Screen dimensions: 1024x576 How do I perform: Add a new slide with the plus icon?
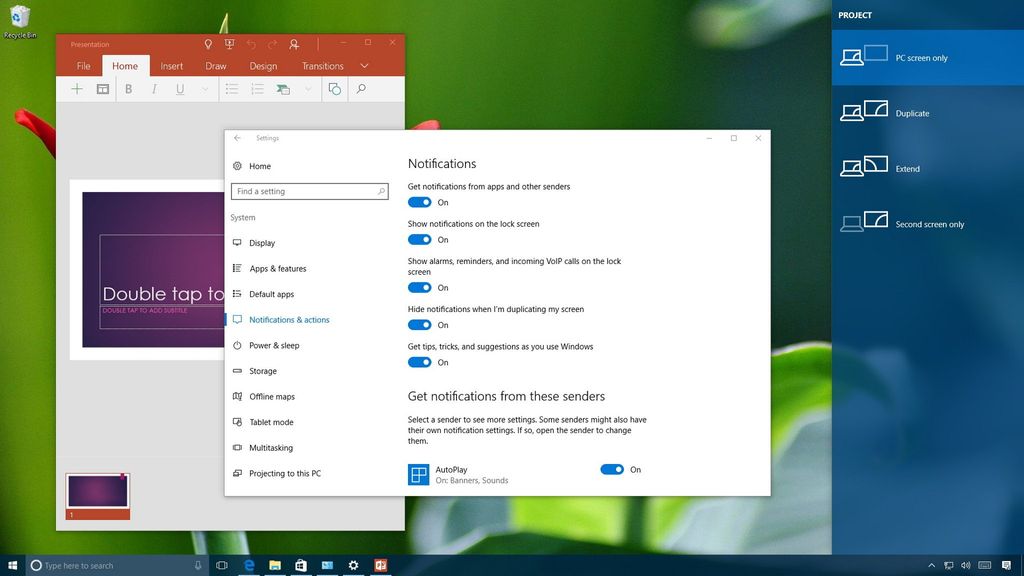pos(76,89)
